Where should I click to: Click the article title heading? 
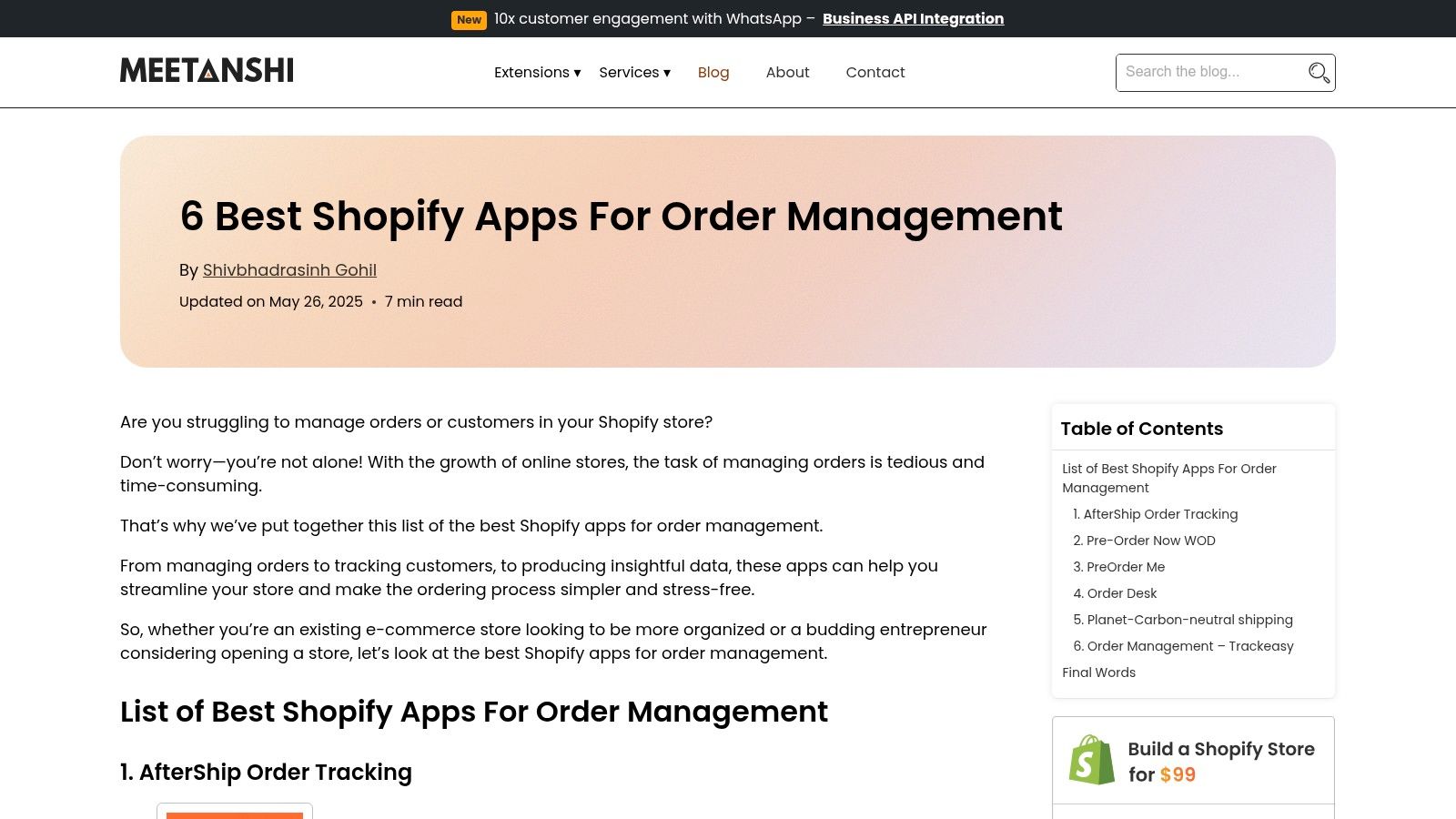[621, 217]
